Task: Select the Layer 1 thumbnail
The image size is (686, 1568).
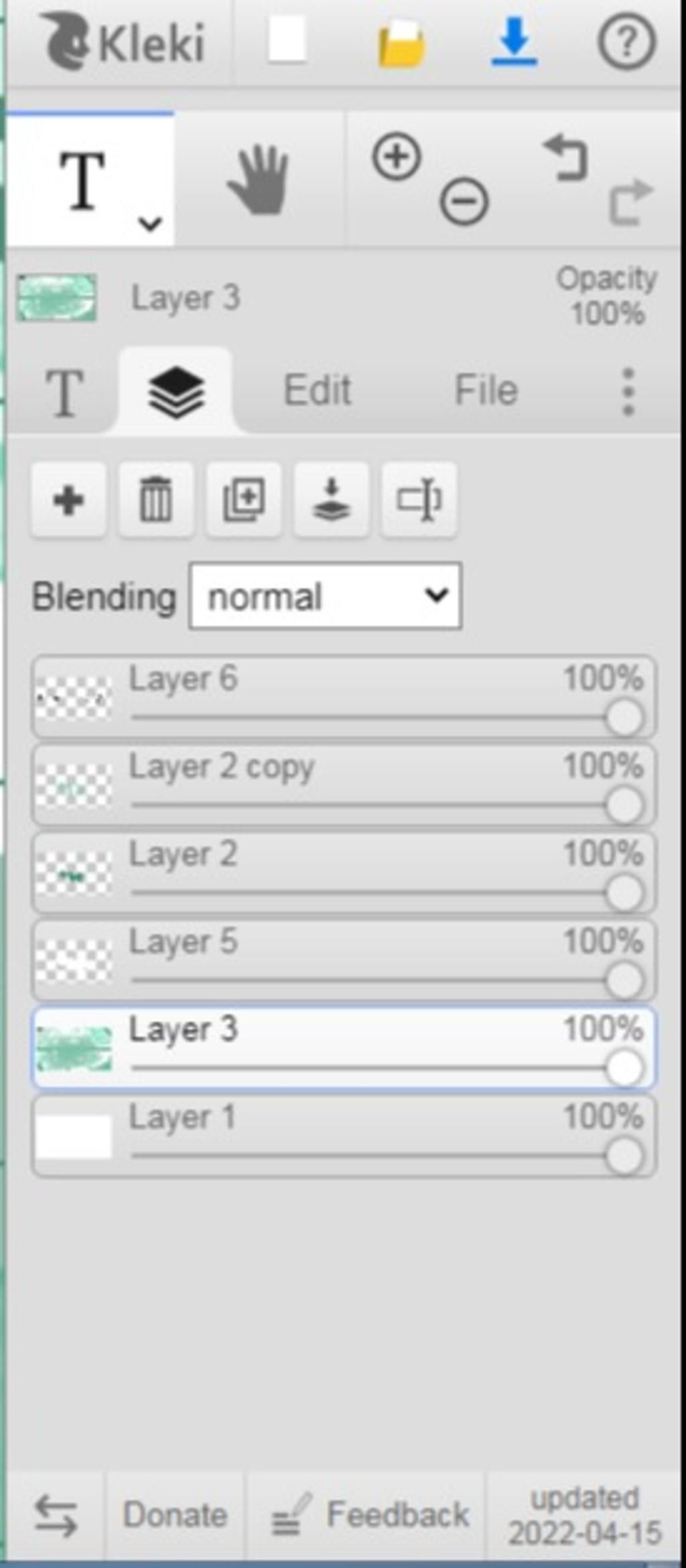Action: coord(74,1137)
